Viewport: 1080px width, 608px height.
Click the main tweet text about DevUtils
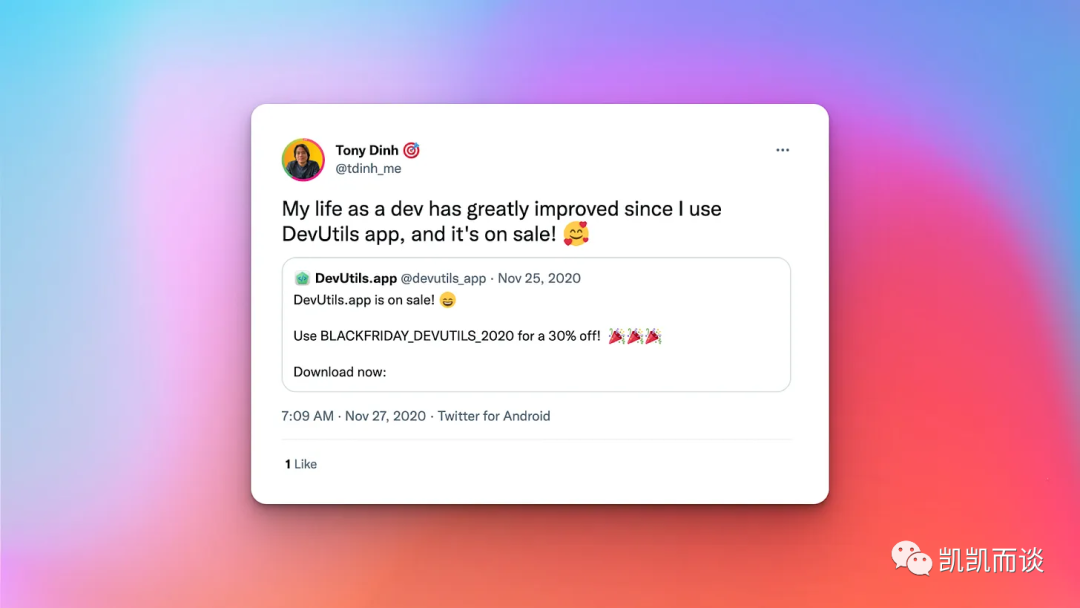(x=501, y=221)
